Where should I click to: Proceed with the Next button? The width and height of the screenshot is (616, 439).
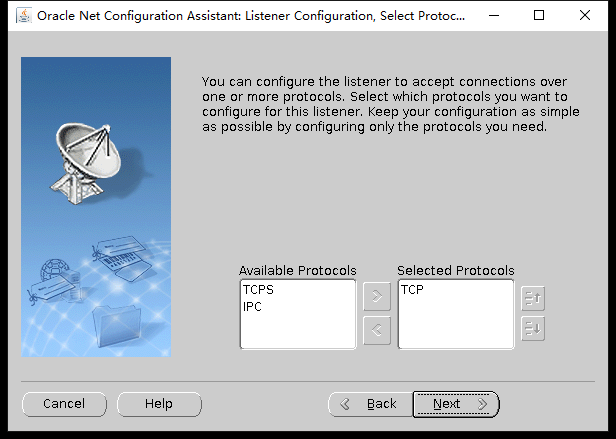coord(456,404)
